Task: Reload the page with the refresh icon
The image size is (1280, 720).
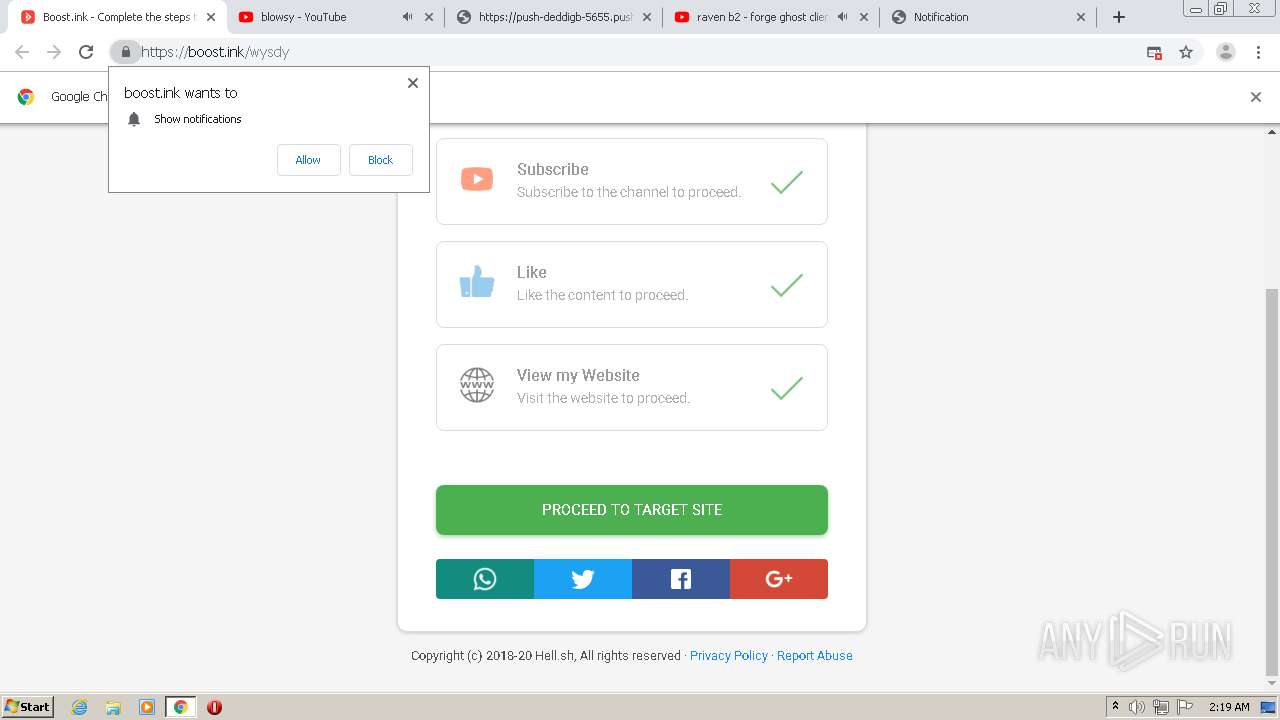Action: pyautogui.click(x=86, y=52)
